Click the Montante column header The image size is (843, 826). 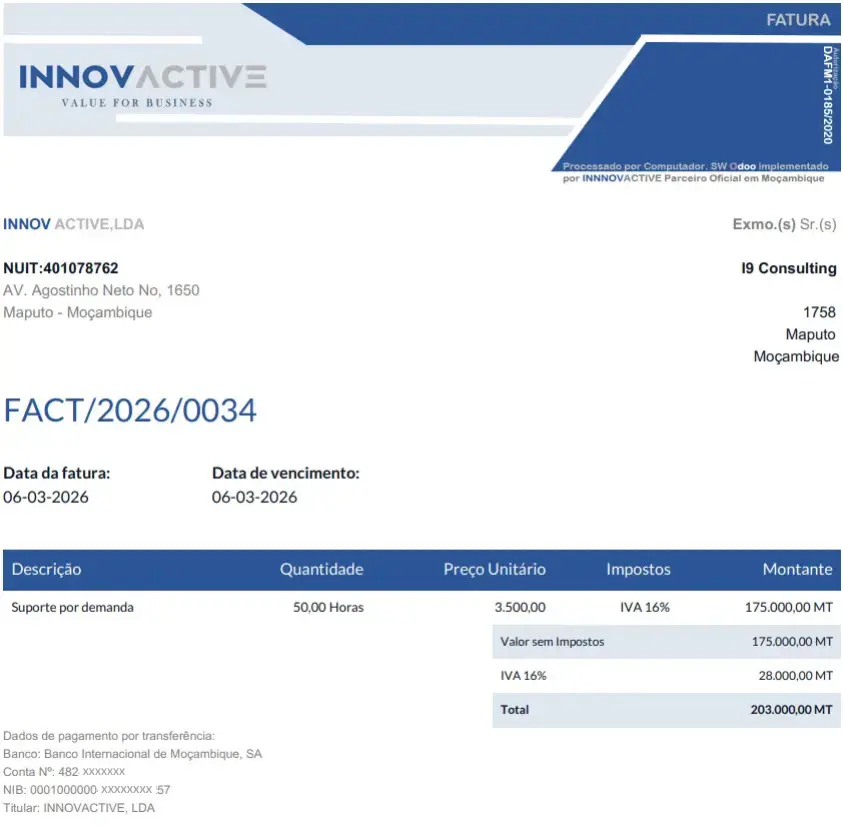796,569
